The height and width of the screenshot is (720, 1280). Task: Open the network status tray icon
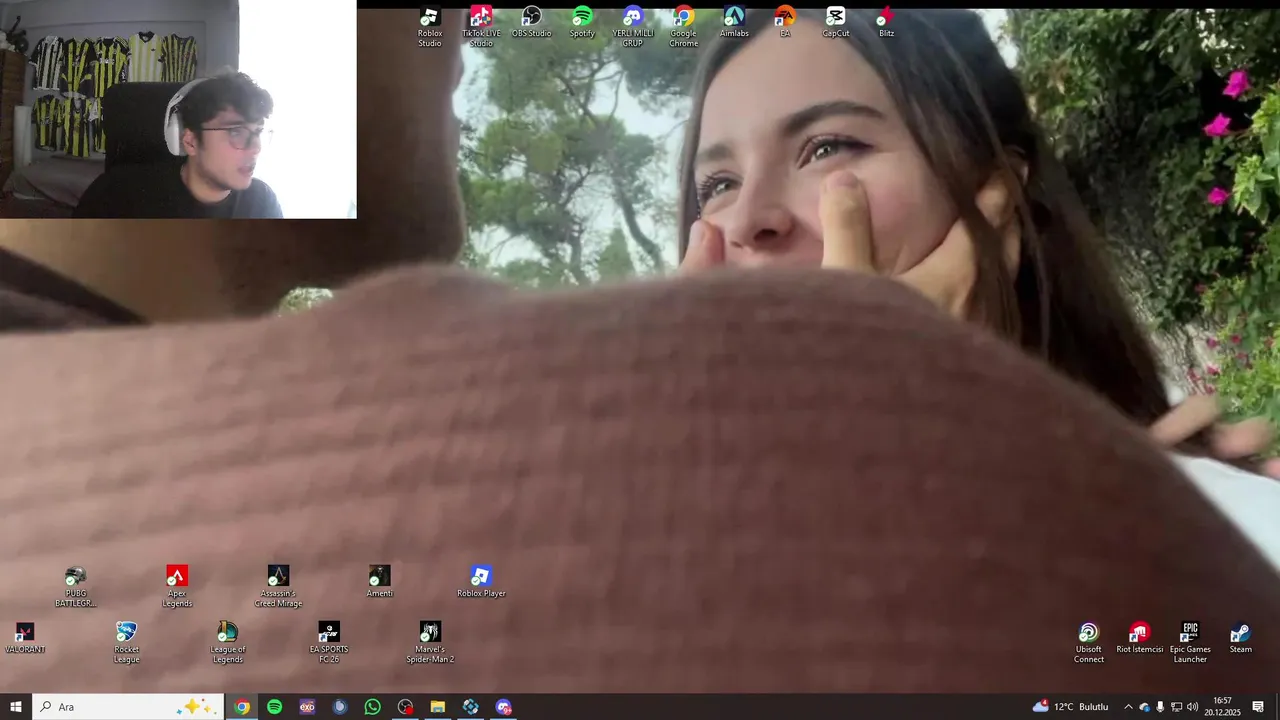coord(1176,707)
